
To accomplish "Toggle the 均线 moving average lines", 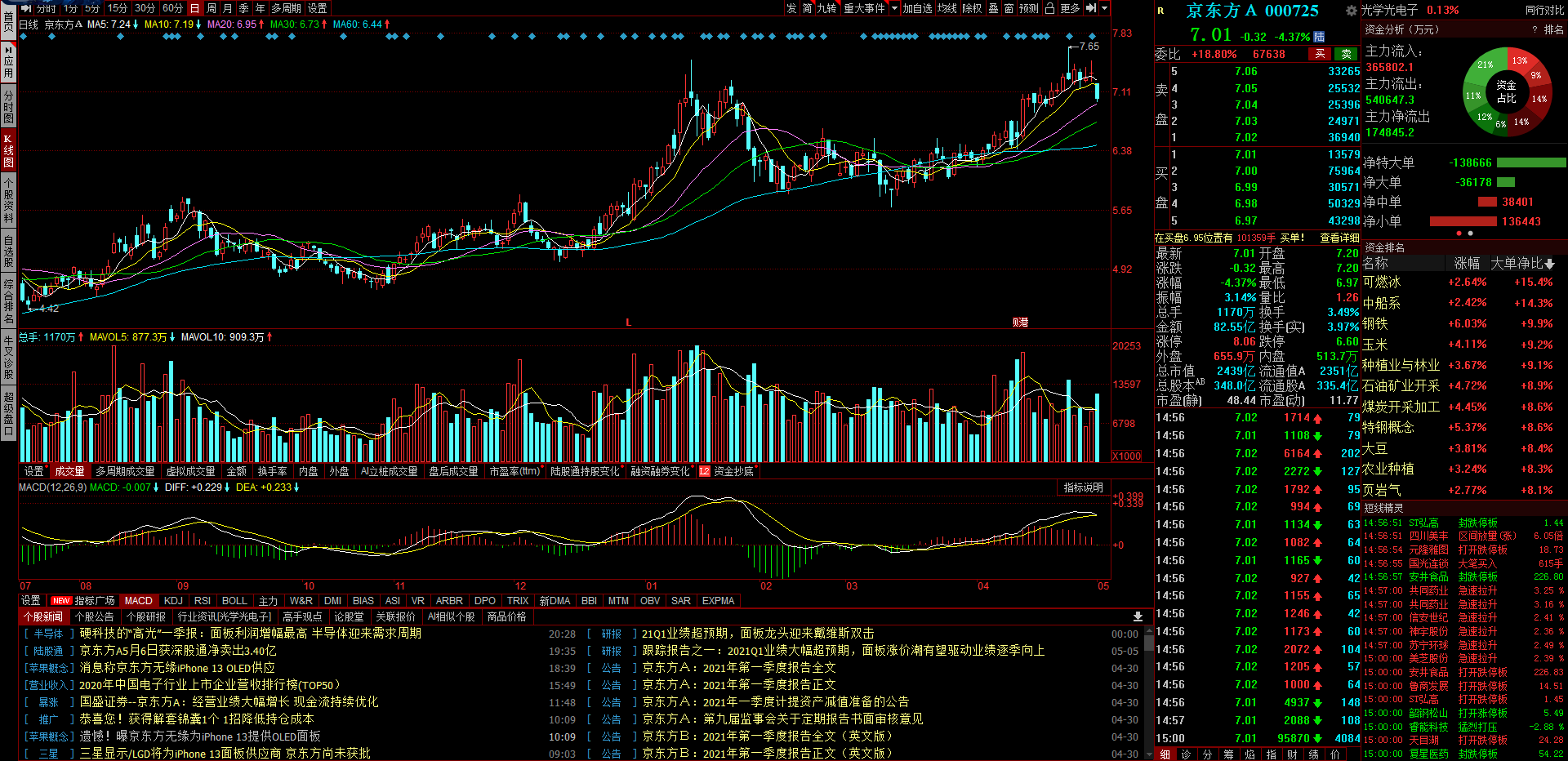I will 947,8.
